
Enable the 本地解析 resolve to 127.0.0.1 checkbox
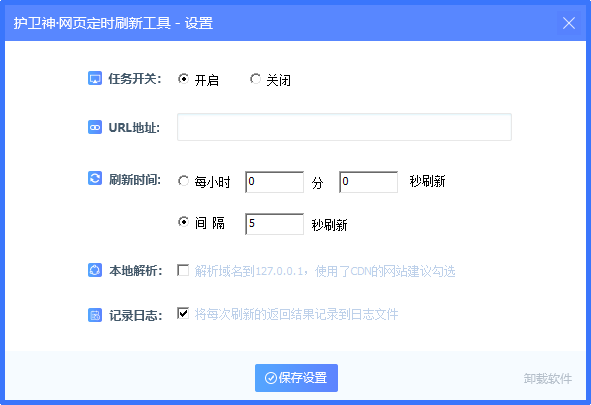183,270
